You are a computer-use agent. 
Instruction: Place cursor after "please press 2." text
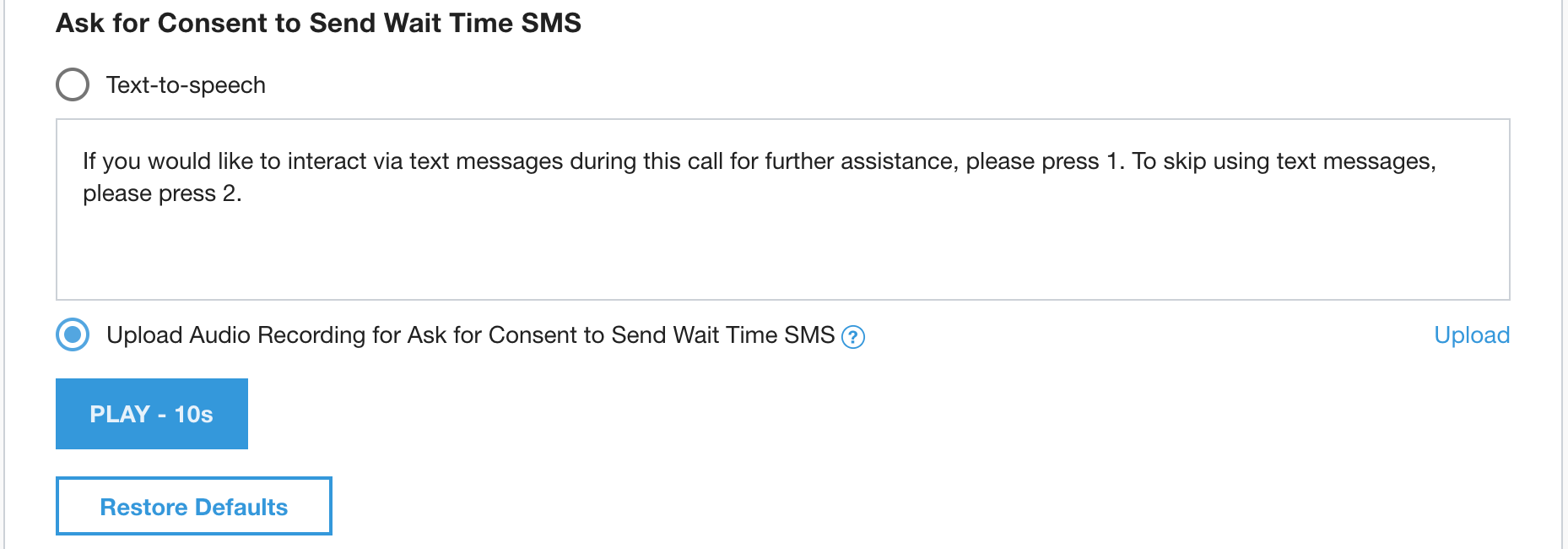click(243, 194)
